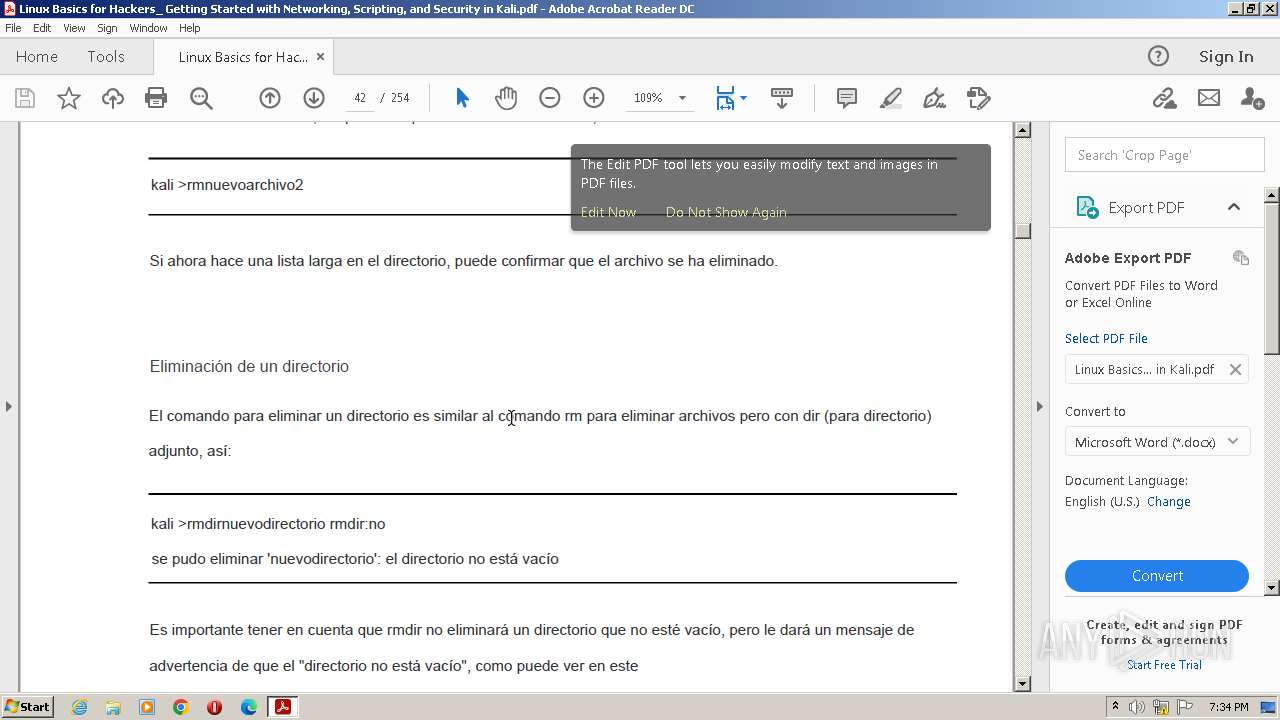Click the Acrobat Reader taskbar button

tap(283, 707)
